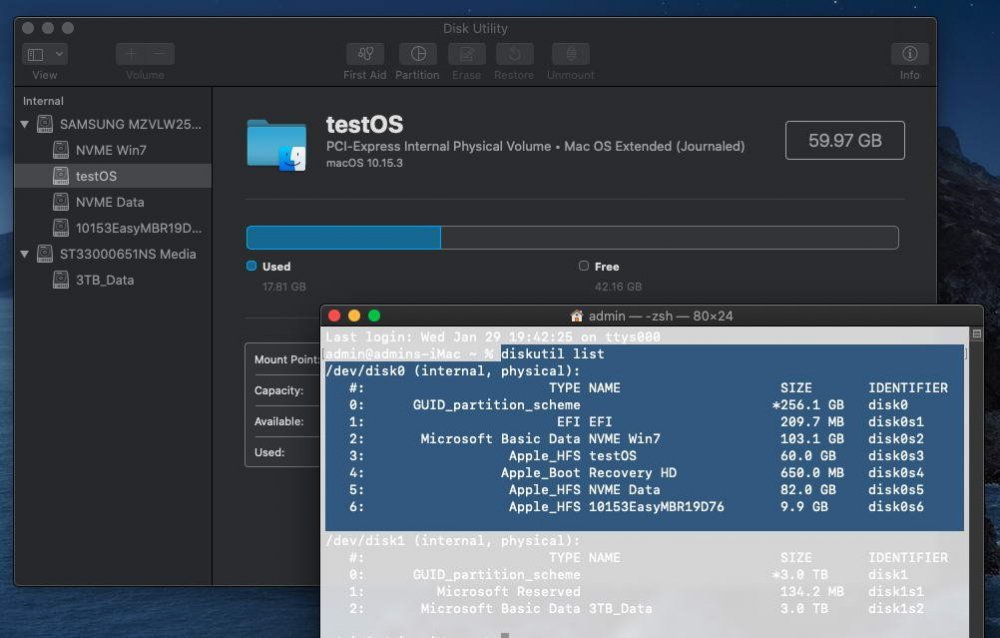The height and width of the screenshot is (638, 1000).
Task: Select the testOS volume in sidebar
Action: coord(112,176)
